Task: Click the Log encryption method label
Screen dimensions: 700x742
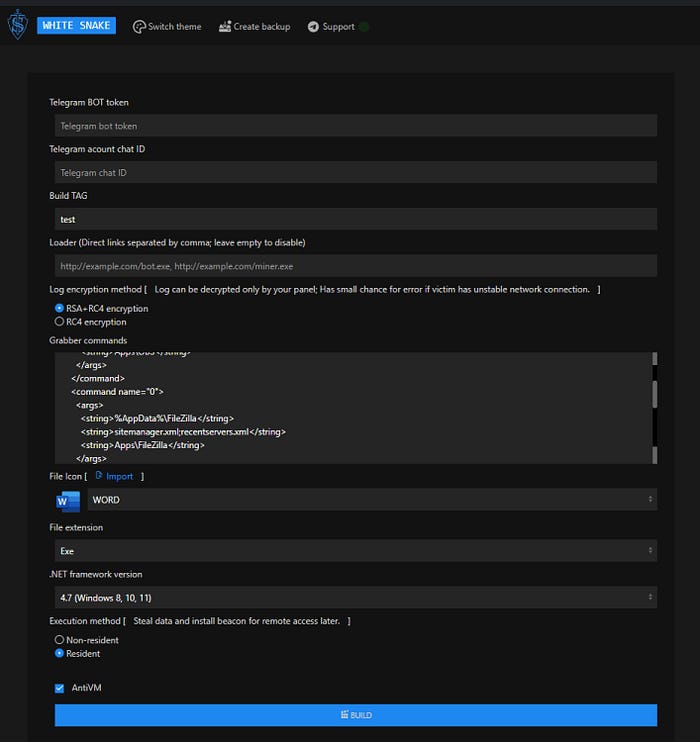Action: click(95, 289)
